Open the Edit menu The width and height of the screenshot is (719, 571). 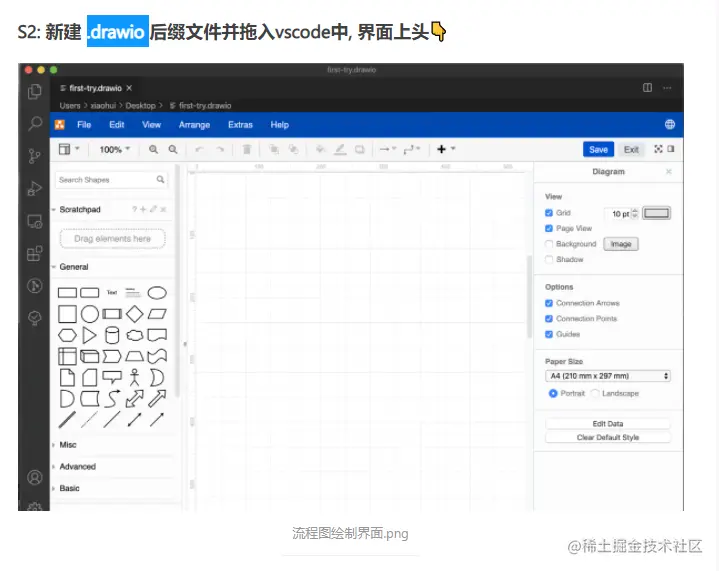pos(116,125)
